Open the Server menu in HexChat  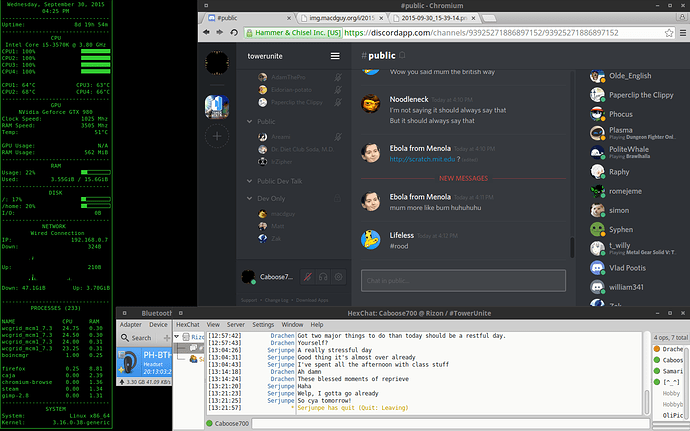pos(235,324)
